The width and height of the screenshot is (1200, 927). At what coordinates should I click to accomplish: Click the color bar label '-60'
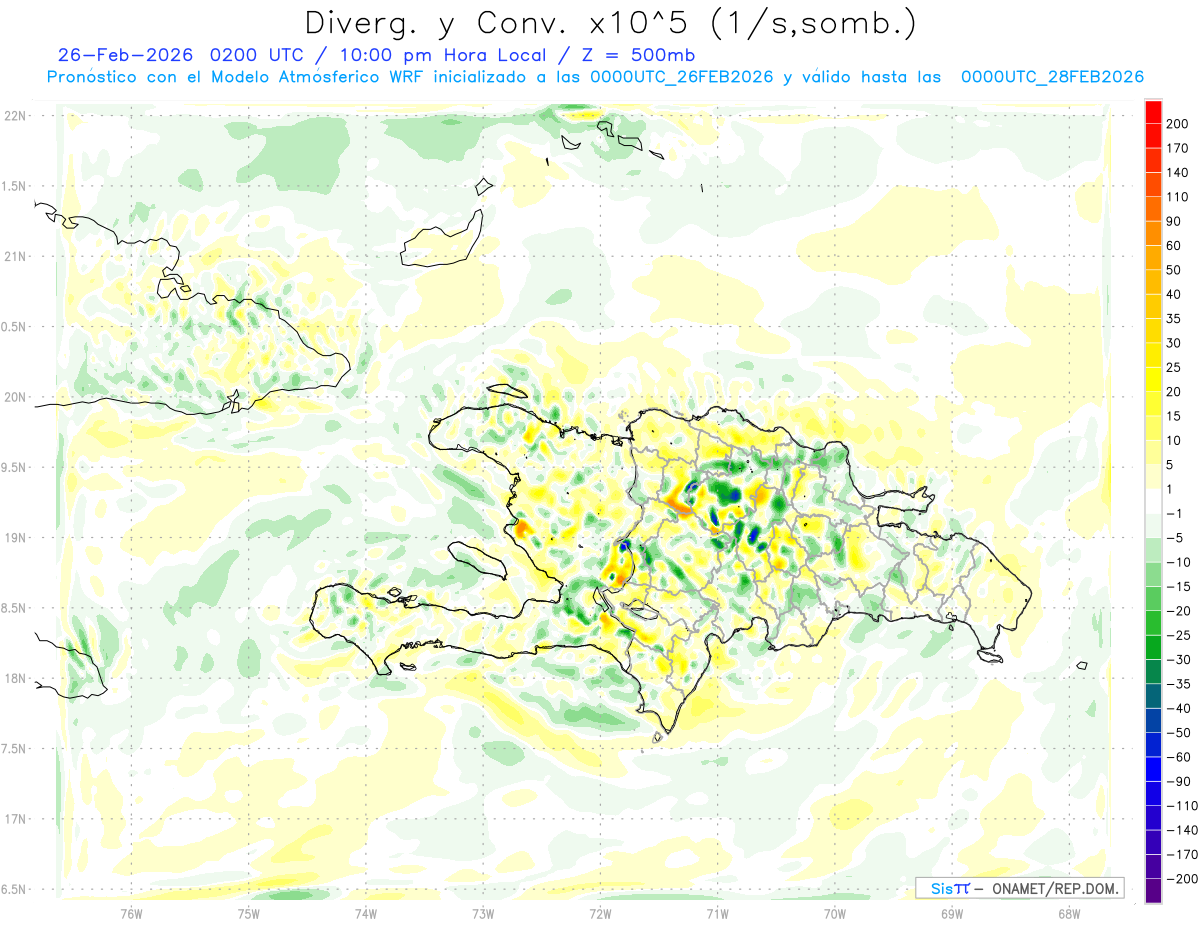pyautogui.click(x=1178, y=758)
